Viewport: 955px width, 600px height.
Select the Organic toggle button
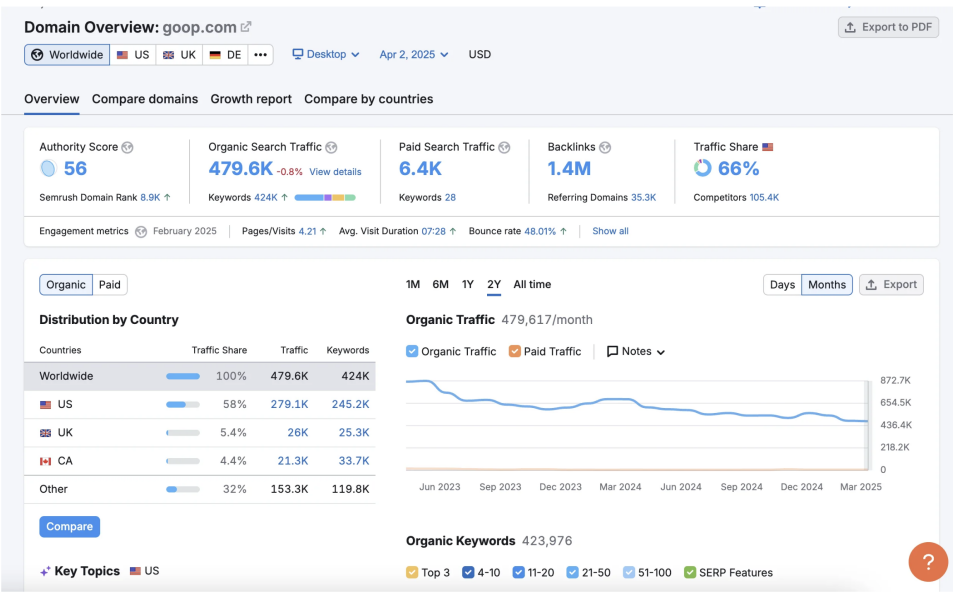[66, 284]
